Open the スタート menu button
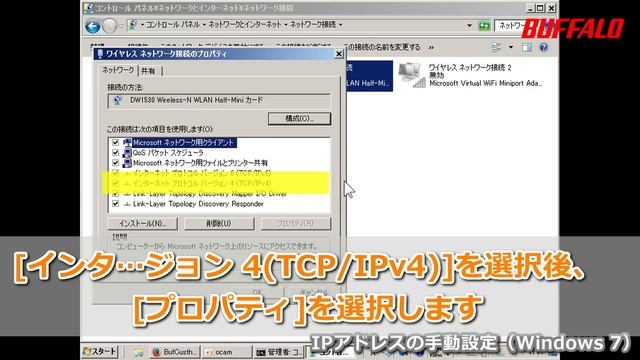Viewport: 640px width, 360px height. point(100,351)
